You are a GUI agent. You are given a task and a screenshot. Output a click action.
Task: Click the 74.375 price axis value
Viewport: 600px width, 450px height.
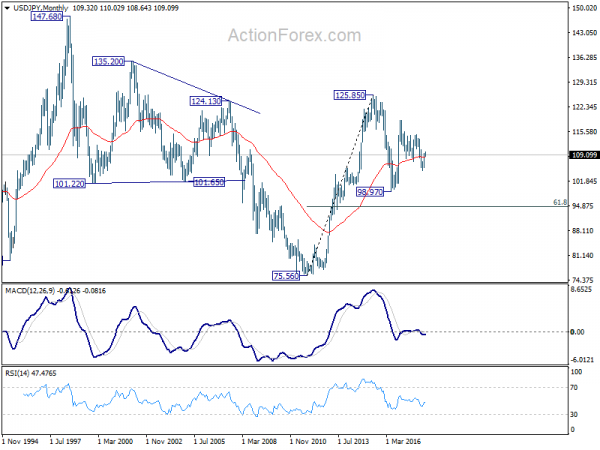[582, 280]
